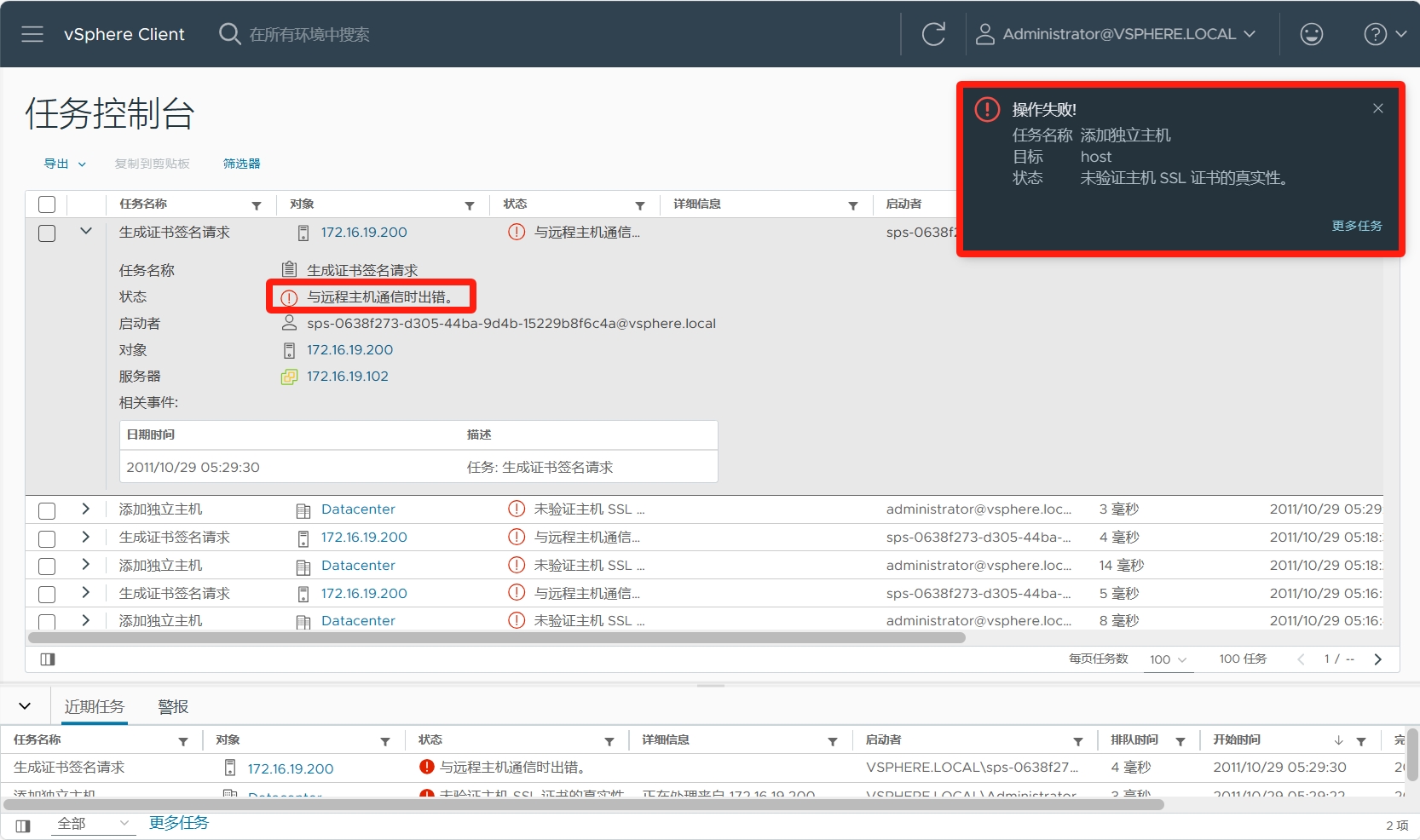Switch to the 警报 tab
The image size is (1420, 840).
pyautogui.click(x=173, y=706)
